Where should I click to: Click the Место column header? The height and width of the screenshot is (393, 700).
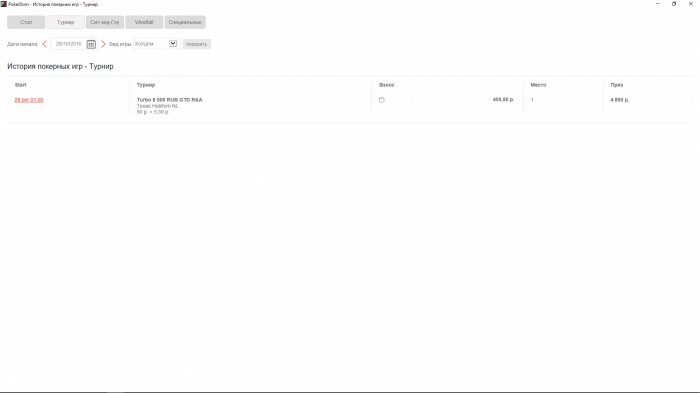538,85
